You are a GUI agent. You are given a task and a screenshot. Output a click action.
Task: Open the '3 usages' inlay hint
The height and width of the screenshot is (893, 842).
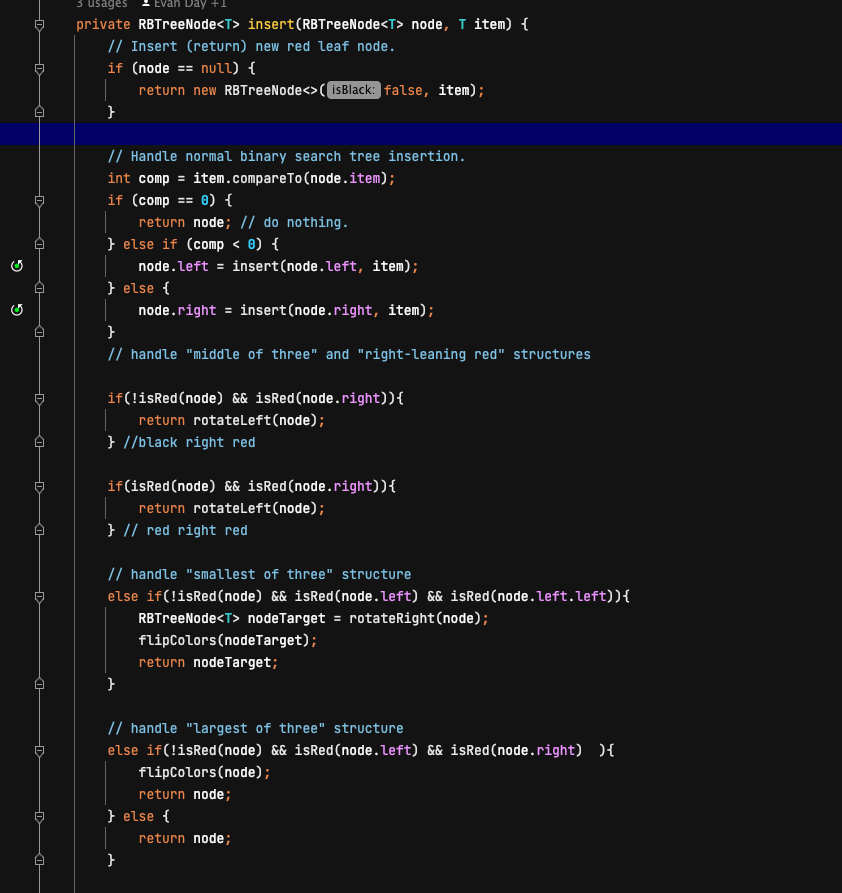(x=101, y=4)
